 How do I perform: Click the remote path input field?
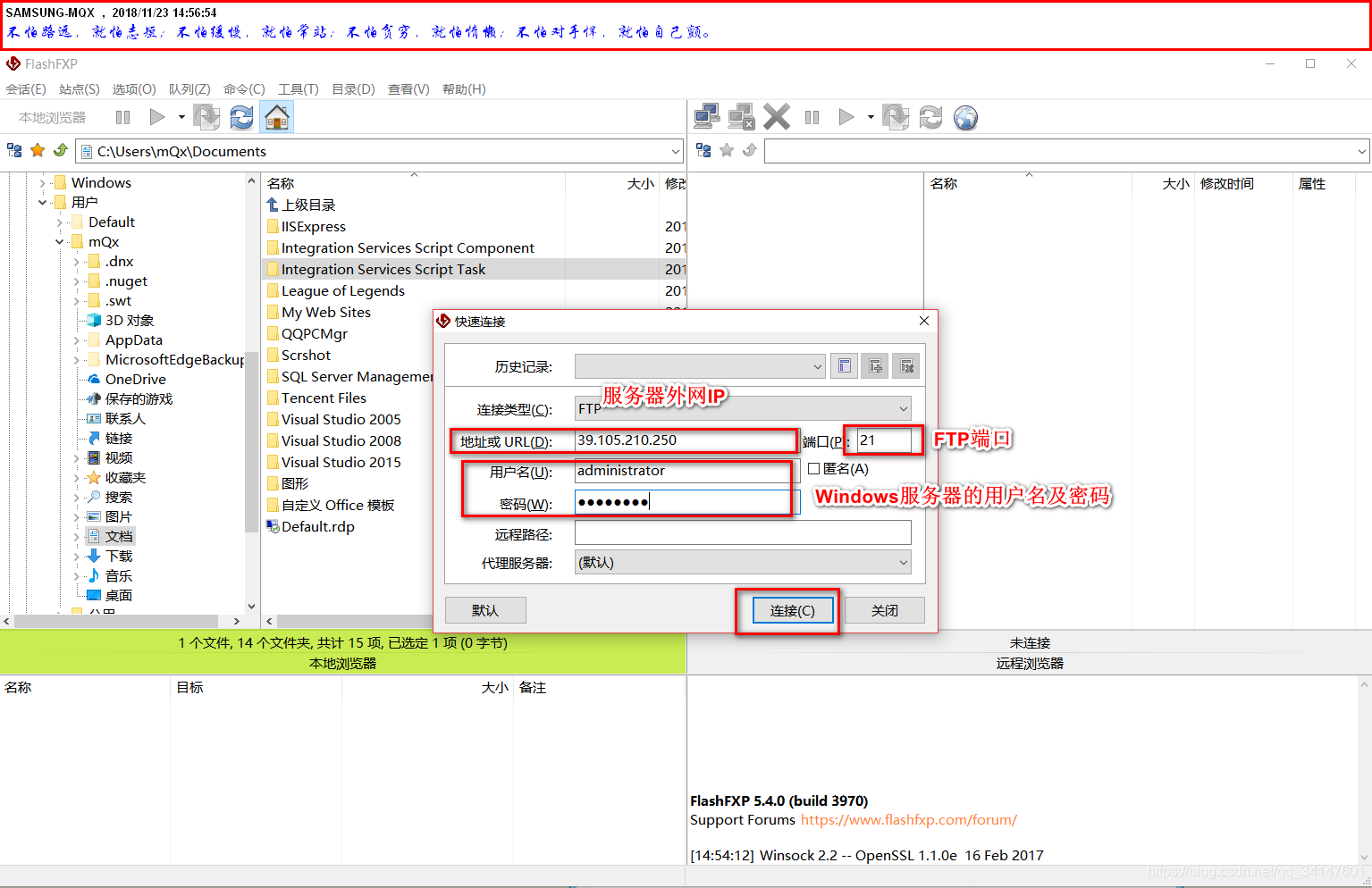click(1060, 151)
